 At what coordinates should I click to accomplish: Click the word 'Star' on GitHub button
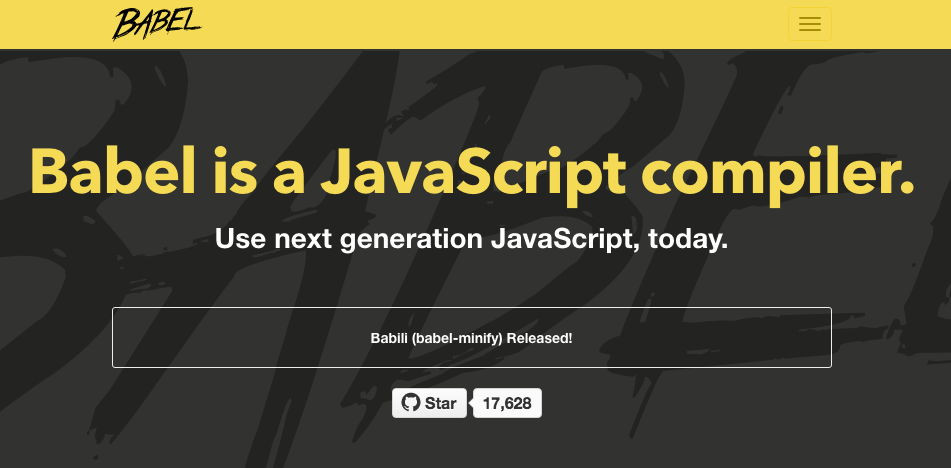pos(440,403)
